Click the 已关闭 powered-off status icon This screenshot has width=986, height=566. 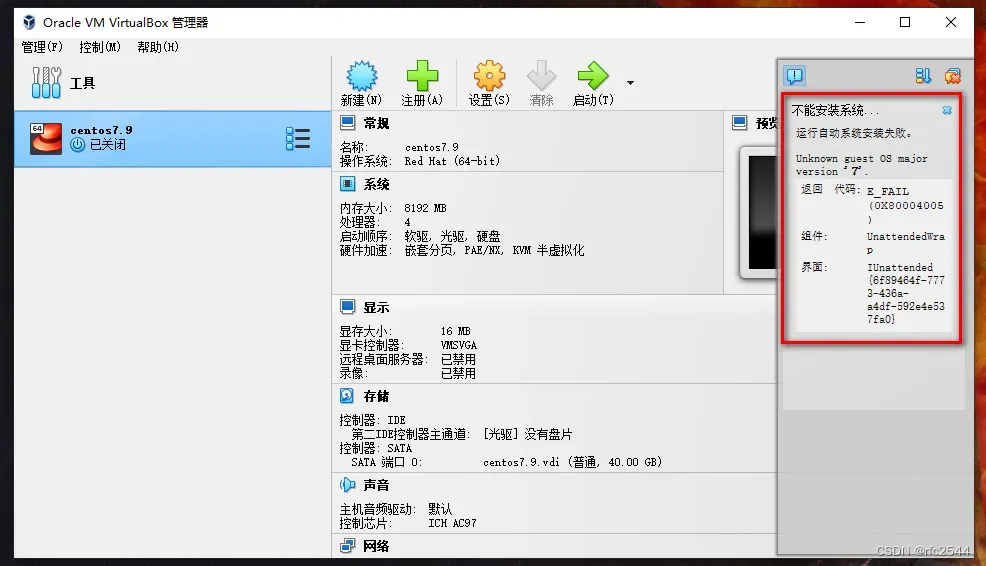click(77, 145)
